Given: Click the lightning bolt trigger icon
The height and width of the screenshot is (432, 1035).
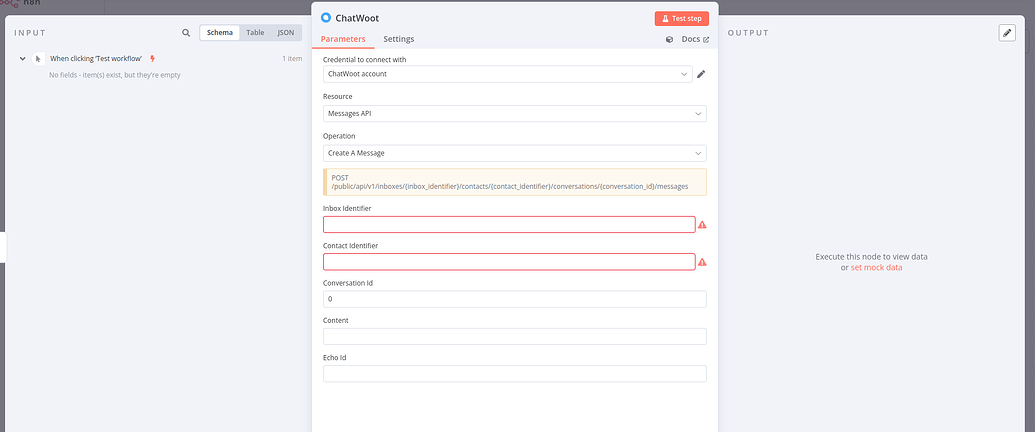Looking at the screenshot, I should point(152,58).
